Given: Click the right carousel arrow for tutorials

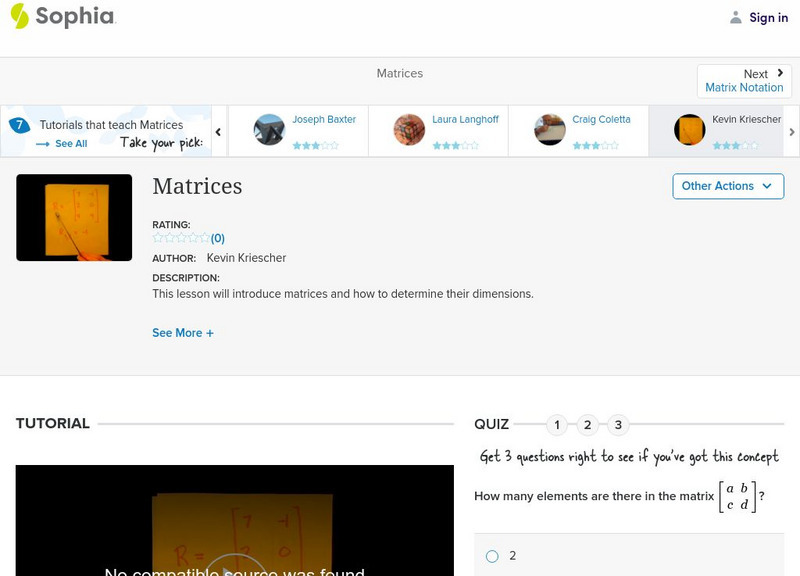Looking at the screenshot, I should [791, 132].
